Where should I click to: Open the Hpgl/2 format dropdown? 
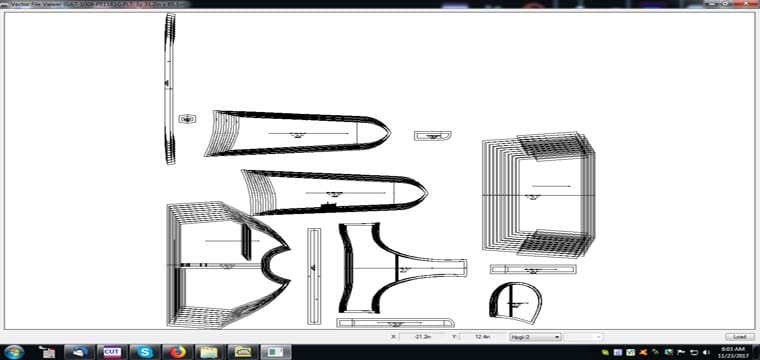tap(535, 337)
